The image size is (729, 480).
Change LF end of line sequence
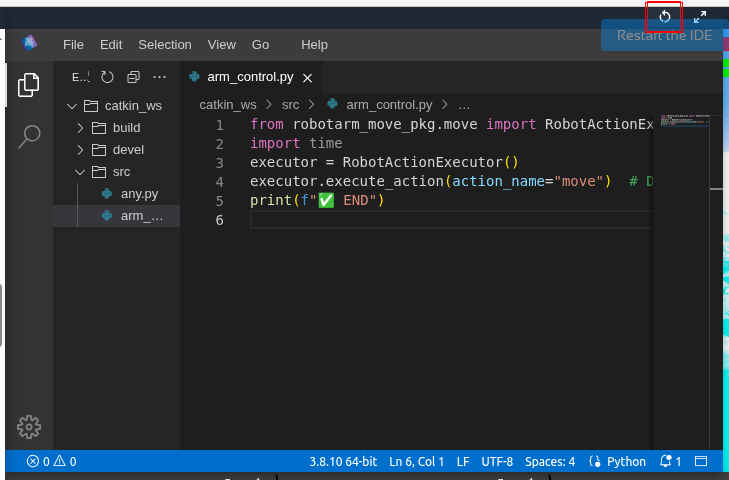pos(463,461)
